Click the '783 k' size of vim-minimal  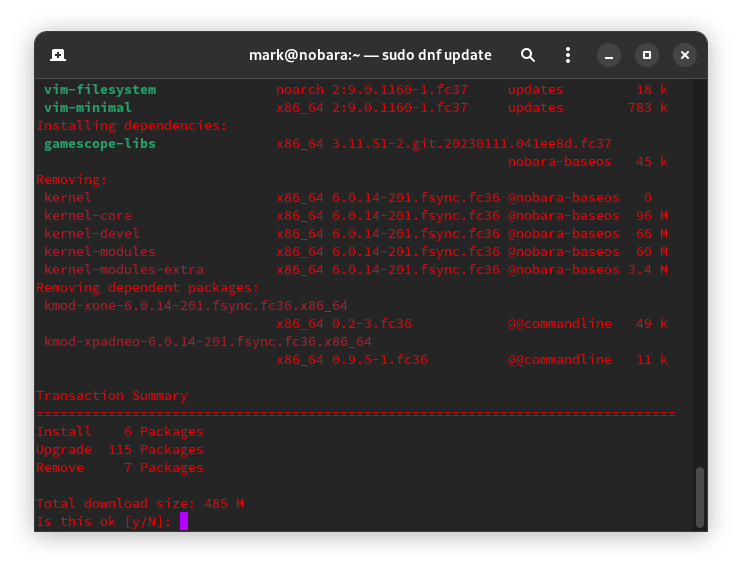pos(648,107)
